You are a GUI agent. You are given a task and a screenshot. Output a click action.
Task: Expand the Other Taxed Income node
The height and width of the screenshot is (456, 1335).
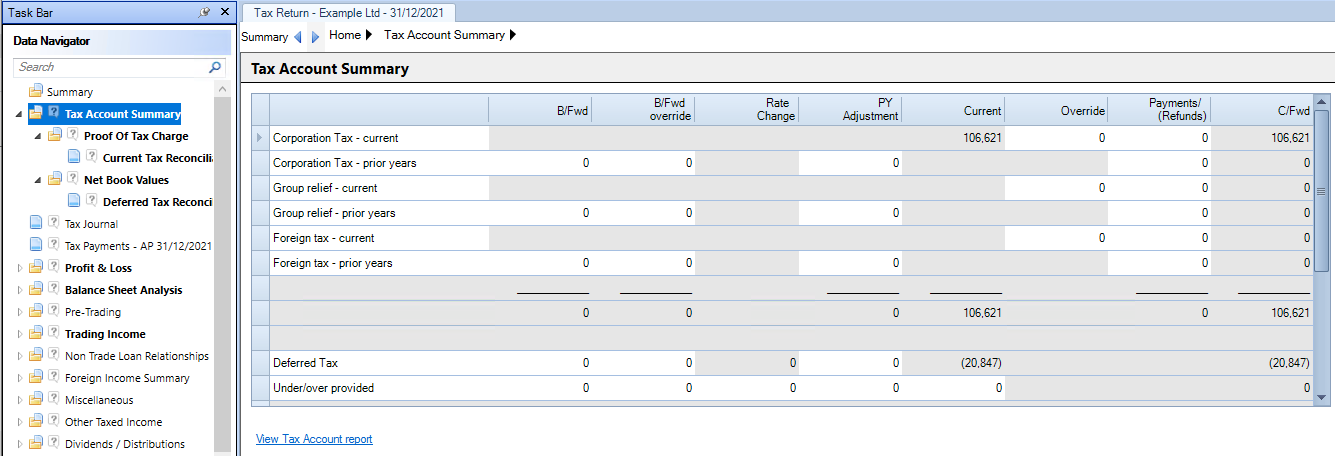(20, 421)
